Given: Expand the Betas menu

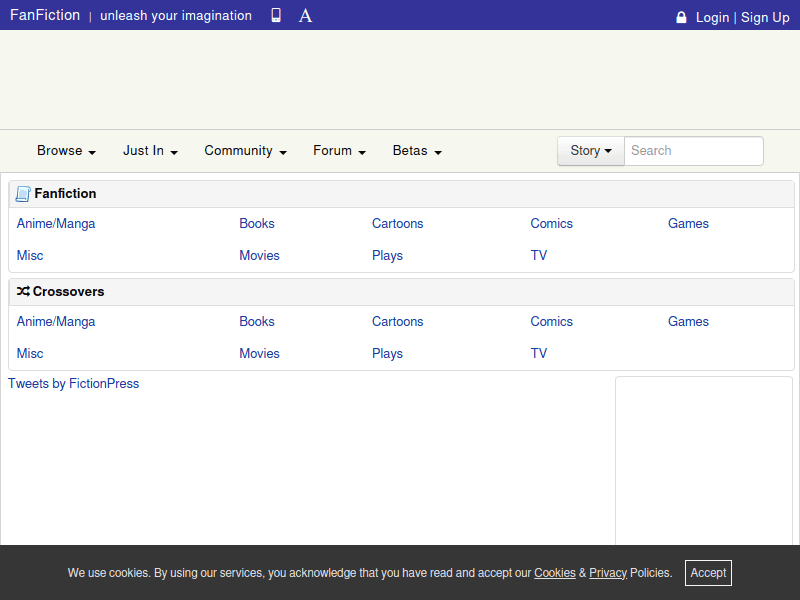Looking at the screenshot, I should (x=417, y=151).
